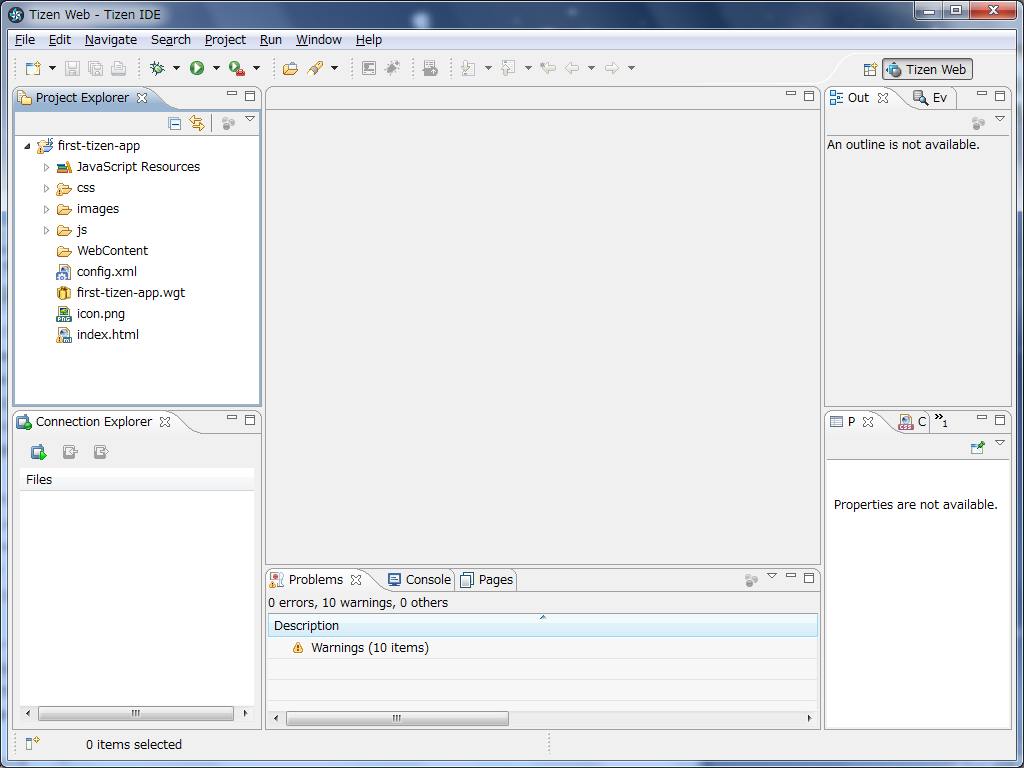Click the Print toolbar icon
Screen dimensions: 1024x768
point(118,68)
